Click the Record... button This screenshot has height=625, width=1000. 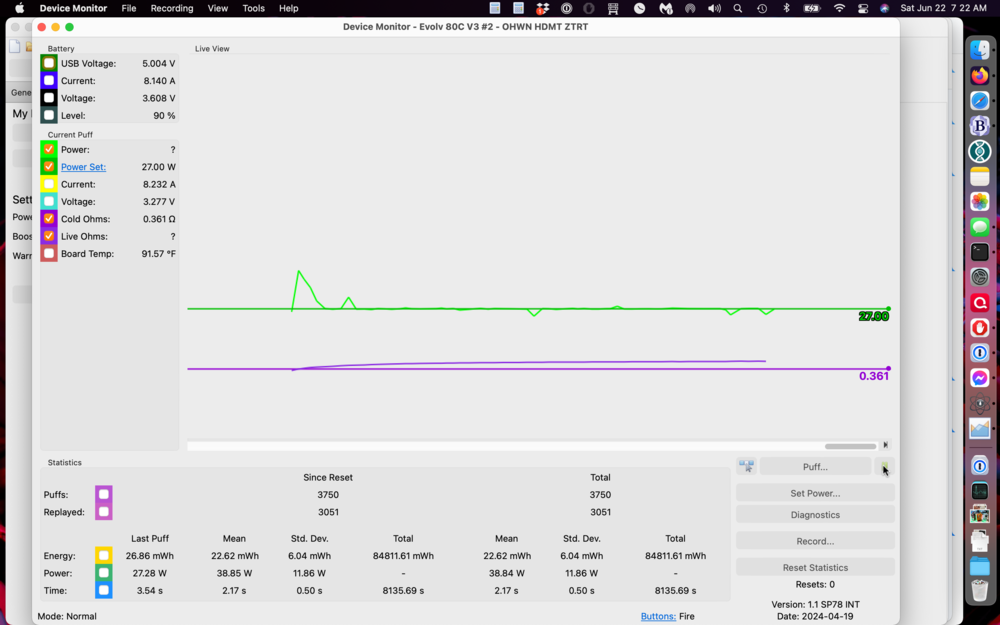point(815,541)
